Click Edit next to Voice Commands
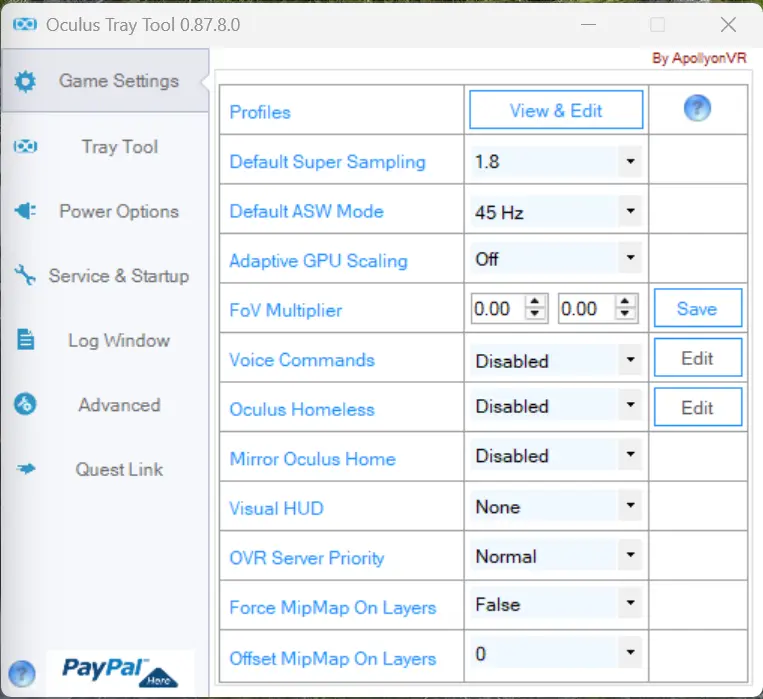763x699 pixels. (697, 358)
